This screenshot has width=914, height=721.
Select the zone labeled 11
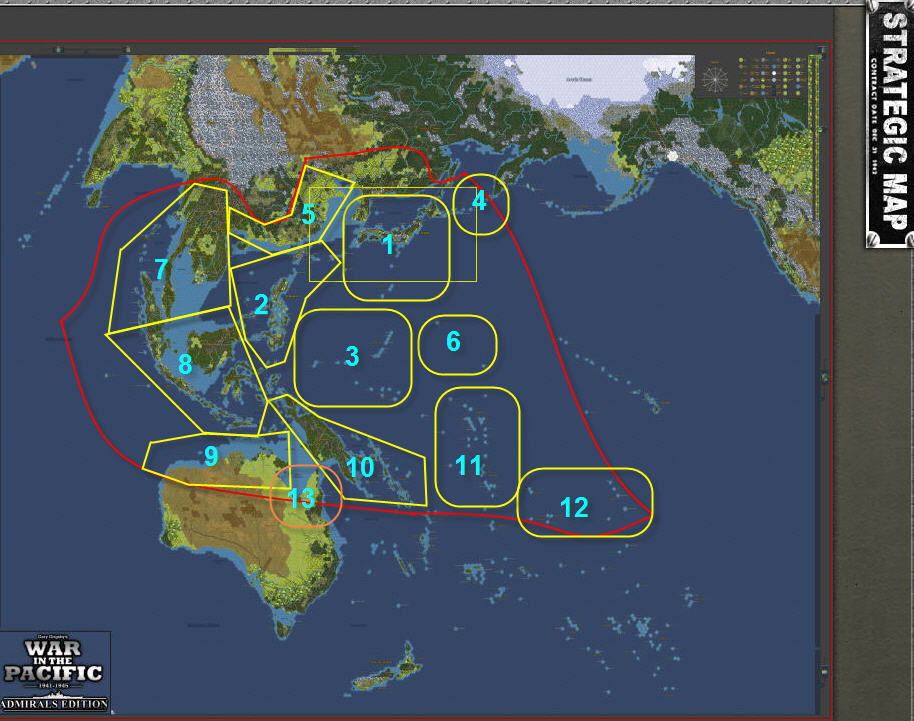point(477,447)
